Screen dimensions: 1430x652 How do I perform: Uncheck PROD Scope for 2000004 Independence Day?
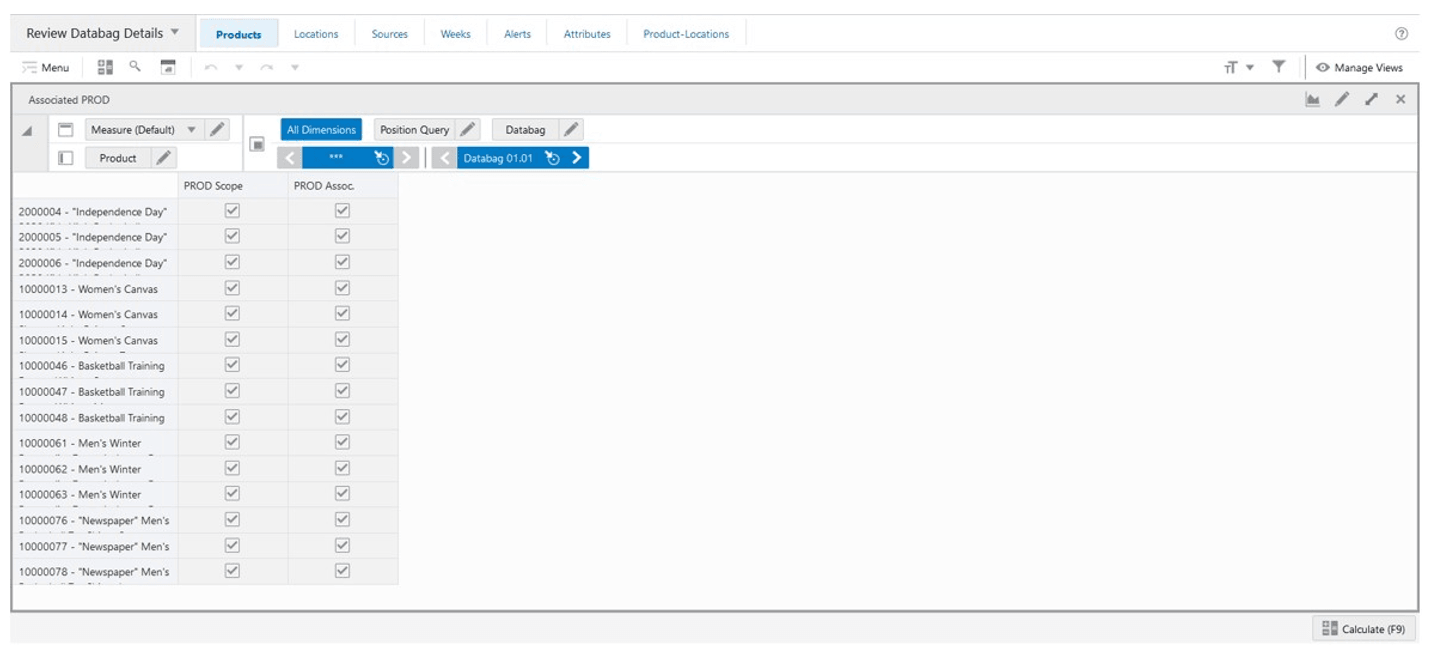pyautogui.click(x=230, y=211)
